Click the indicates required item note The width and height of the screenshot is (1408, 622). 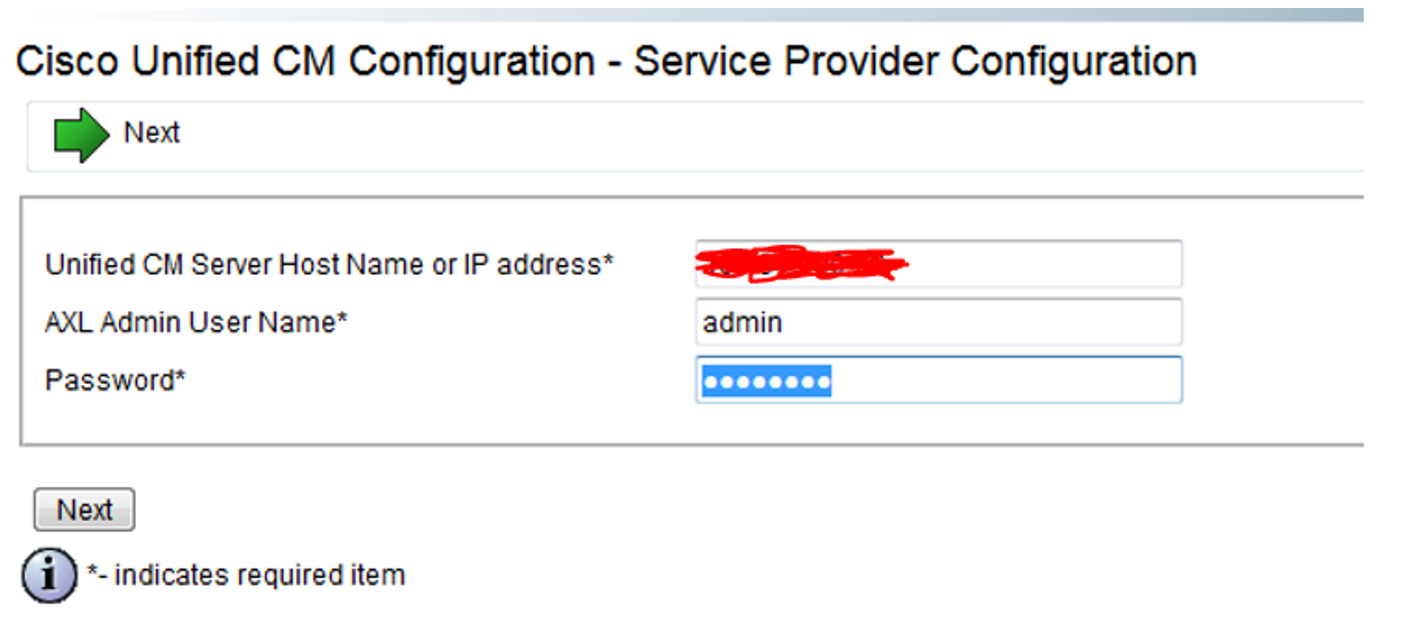[x=246, y=576]
